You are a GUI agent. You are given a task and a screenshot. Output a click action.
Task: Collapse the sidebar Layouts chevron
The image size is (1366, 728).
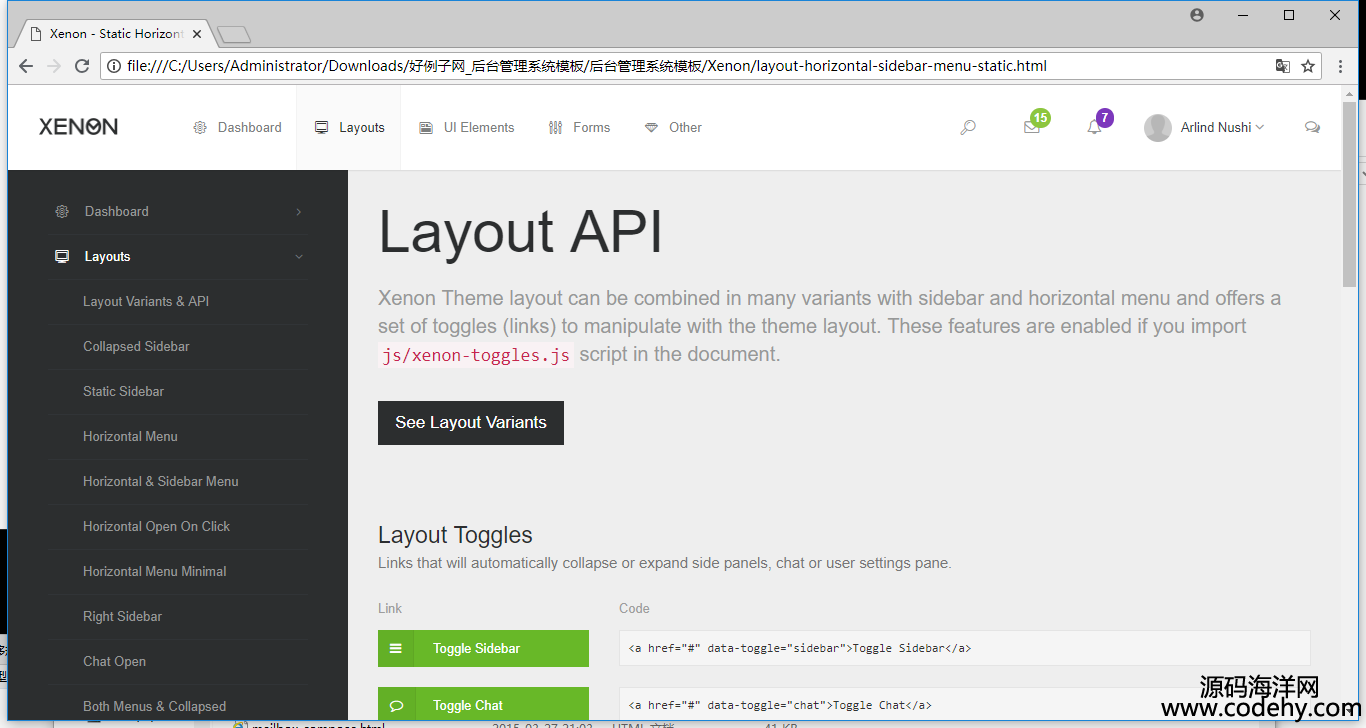coord(298,257)
